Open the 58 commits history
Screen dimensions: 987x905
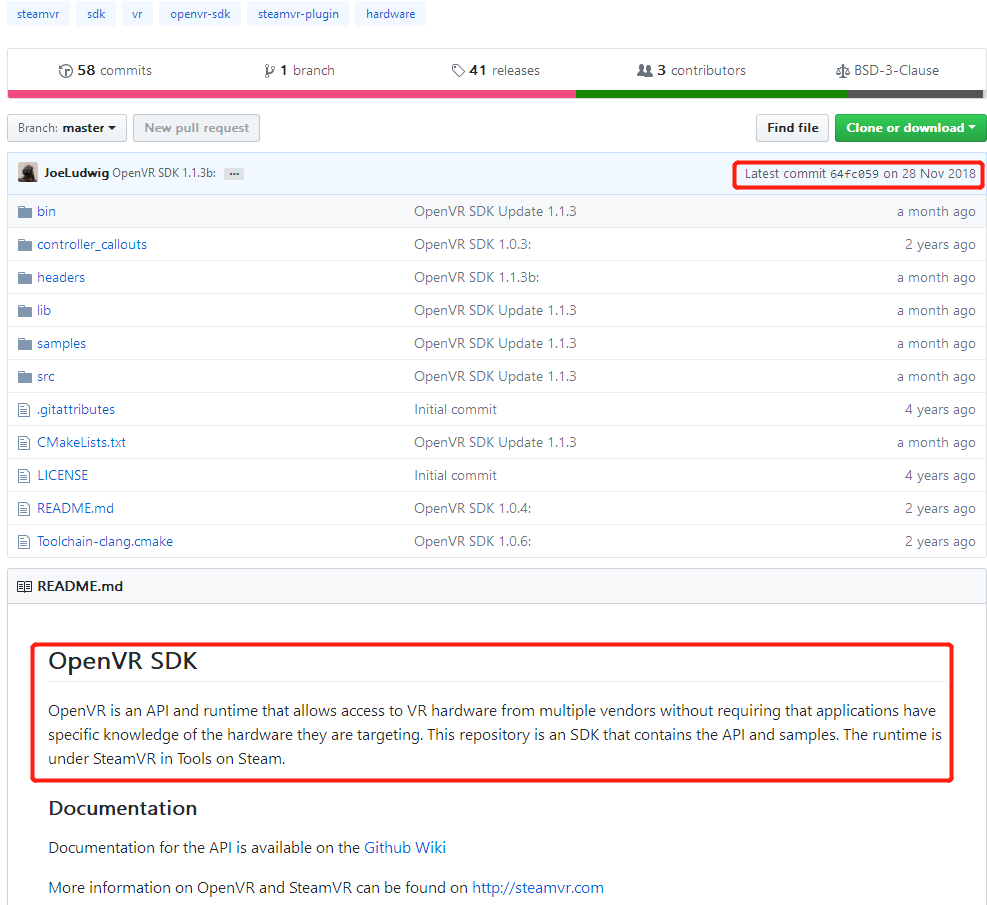point(105,70)
